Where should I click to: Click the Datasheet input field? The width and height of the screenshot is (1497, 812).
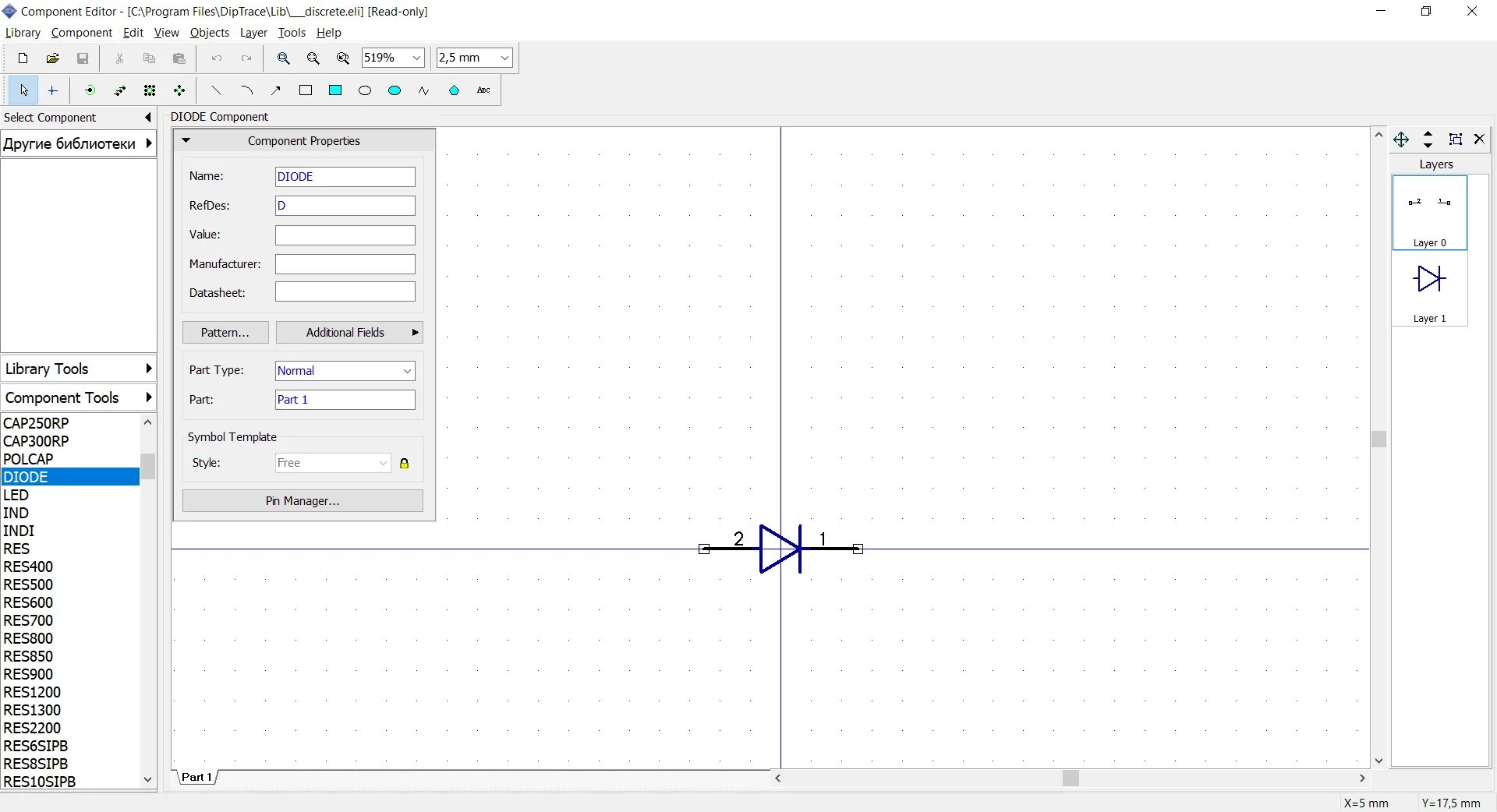click(345, 292)
